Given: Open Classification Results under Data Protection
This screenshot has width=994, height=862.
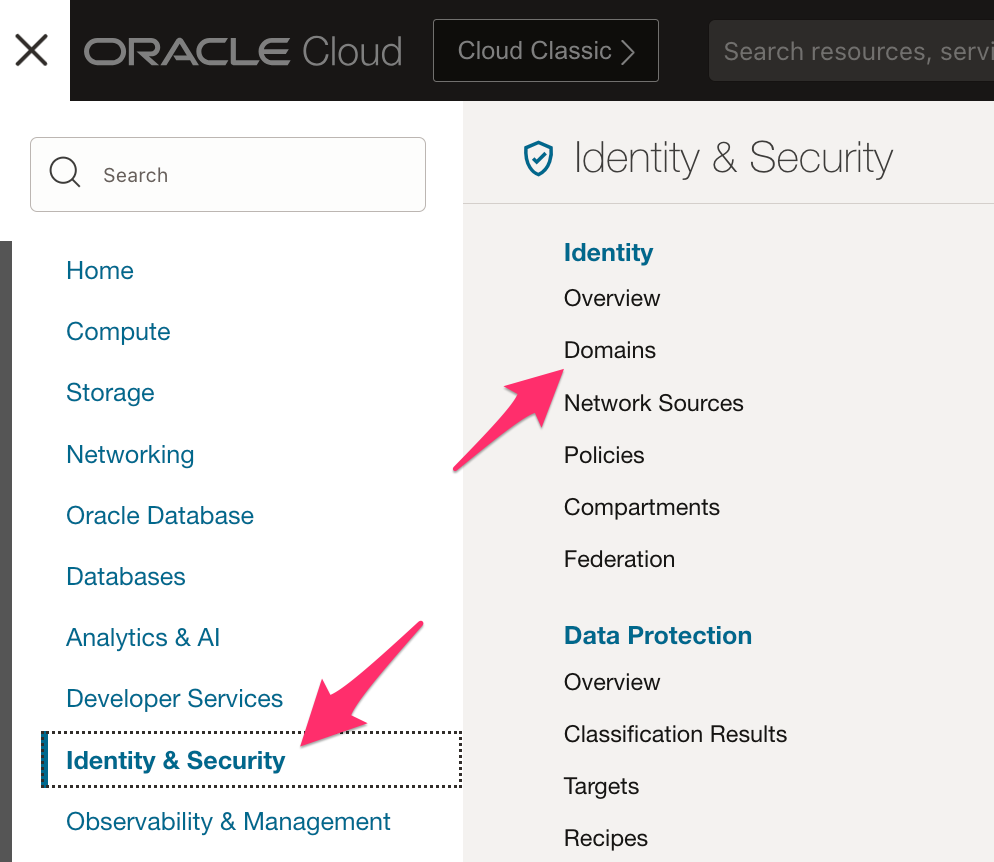Looking at the screenshot, I should point(675,734).
